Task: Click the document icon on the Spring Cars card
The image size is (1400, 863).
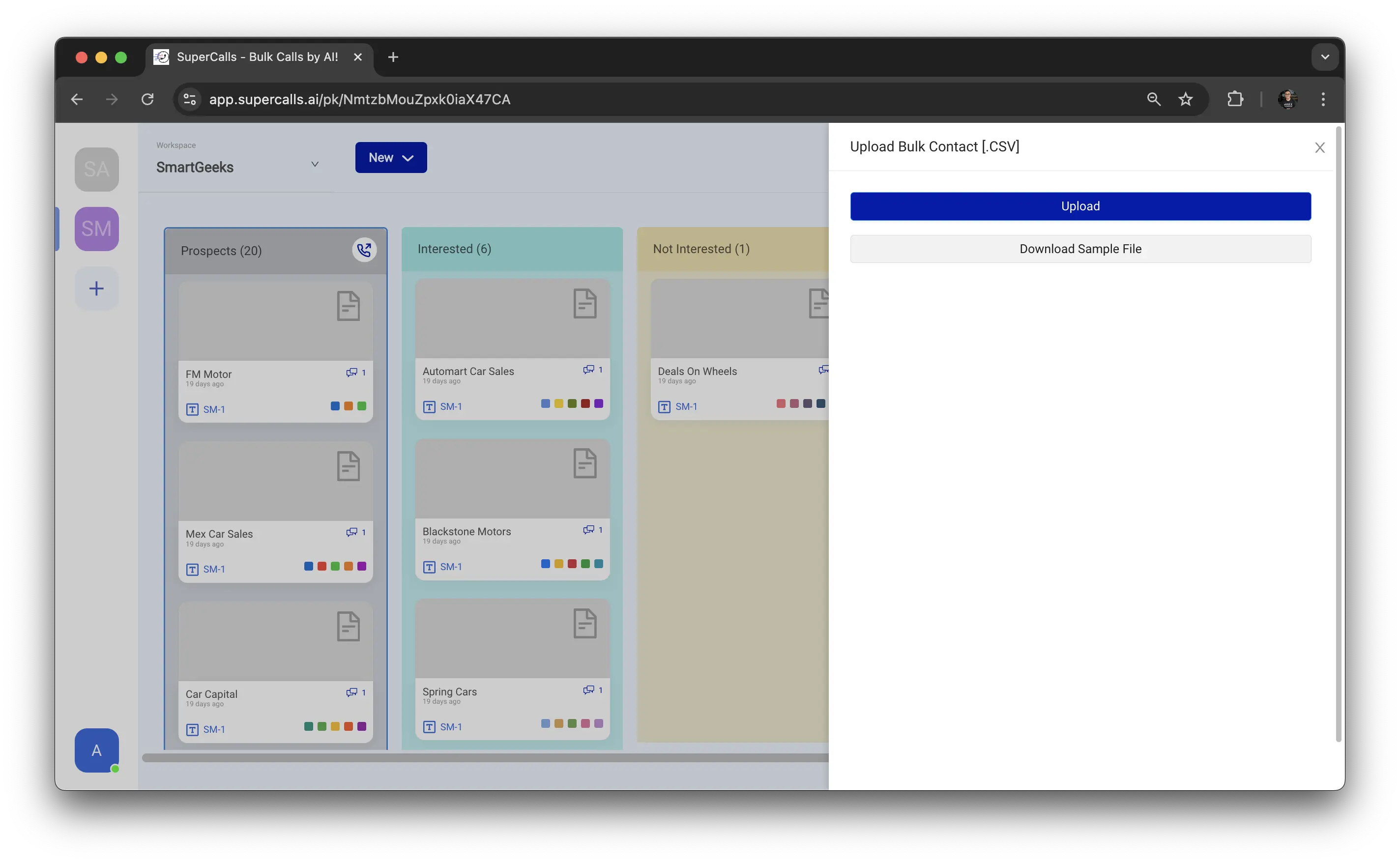Action: click(x=584, y=623)
